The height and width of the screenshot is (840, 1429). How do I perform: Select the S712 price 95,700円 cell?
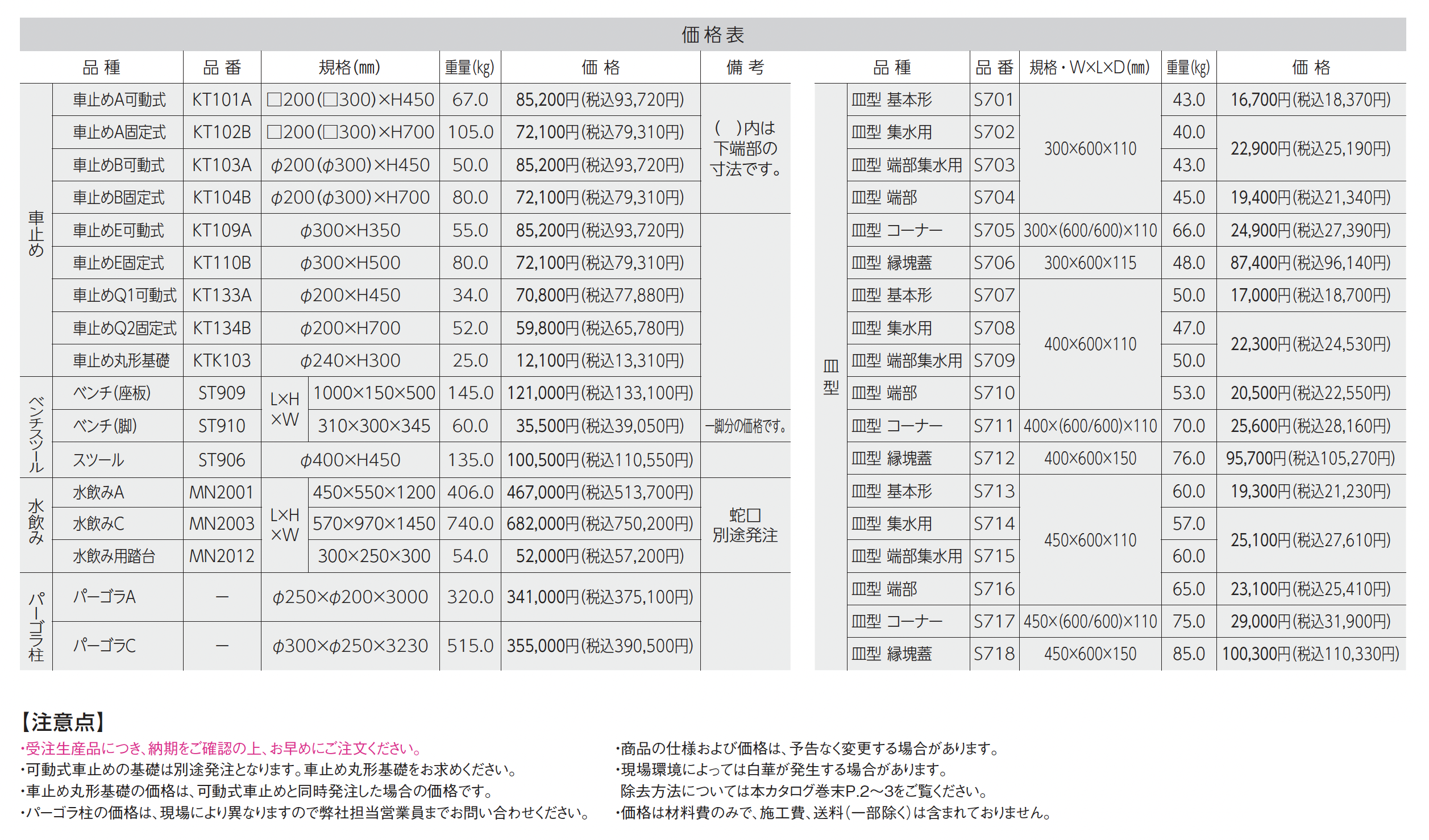tap(1310, 459)
